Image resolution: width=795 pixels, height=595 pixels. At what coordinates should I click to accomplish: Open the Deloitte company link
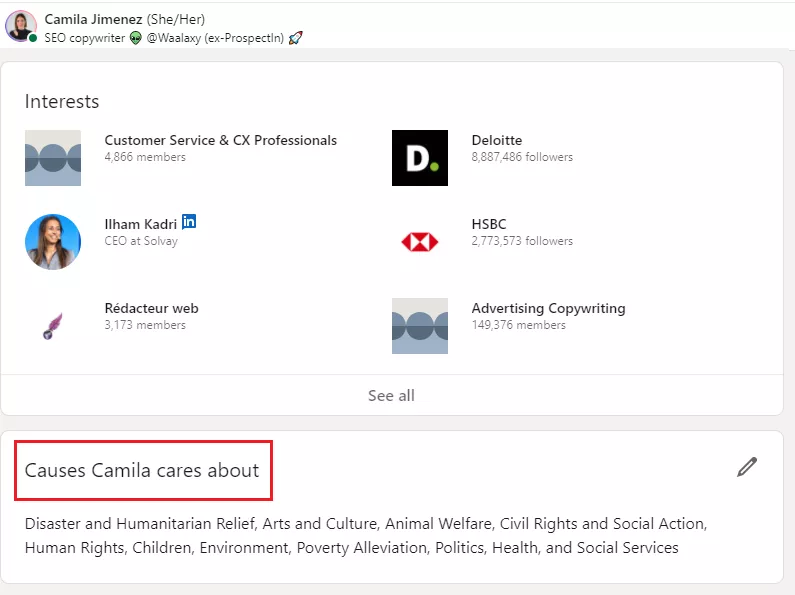[x=497, y=141]
